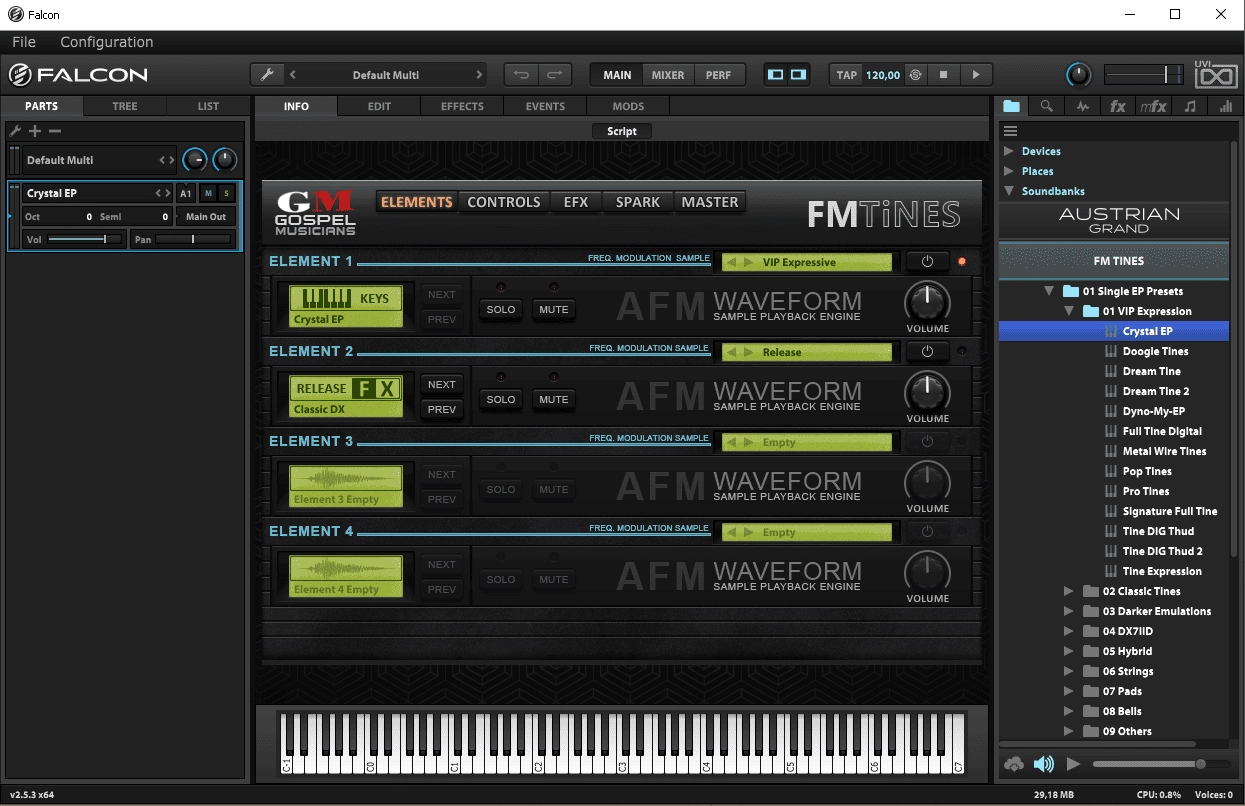The height and width of the screenshot is (806, 1245).
Task: Open the Main Out output dropdown
Action: coord(207,216)
